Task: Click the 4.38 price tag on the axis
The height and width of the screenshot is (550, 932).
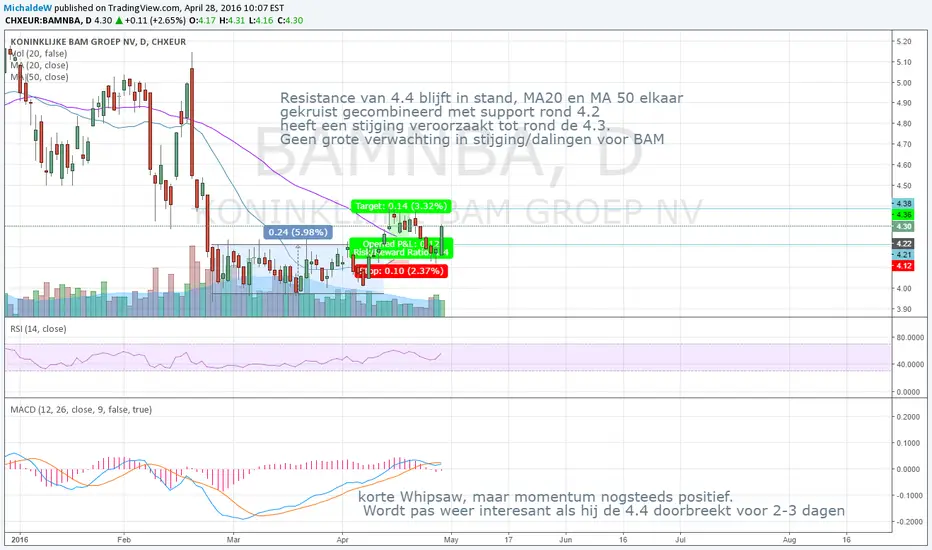Action: tap(903, 204)
